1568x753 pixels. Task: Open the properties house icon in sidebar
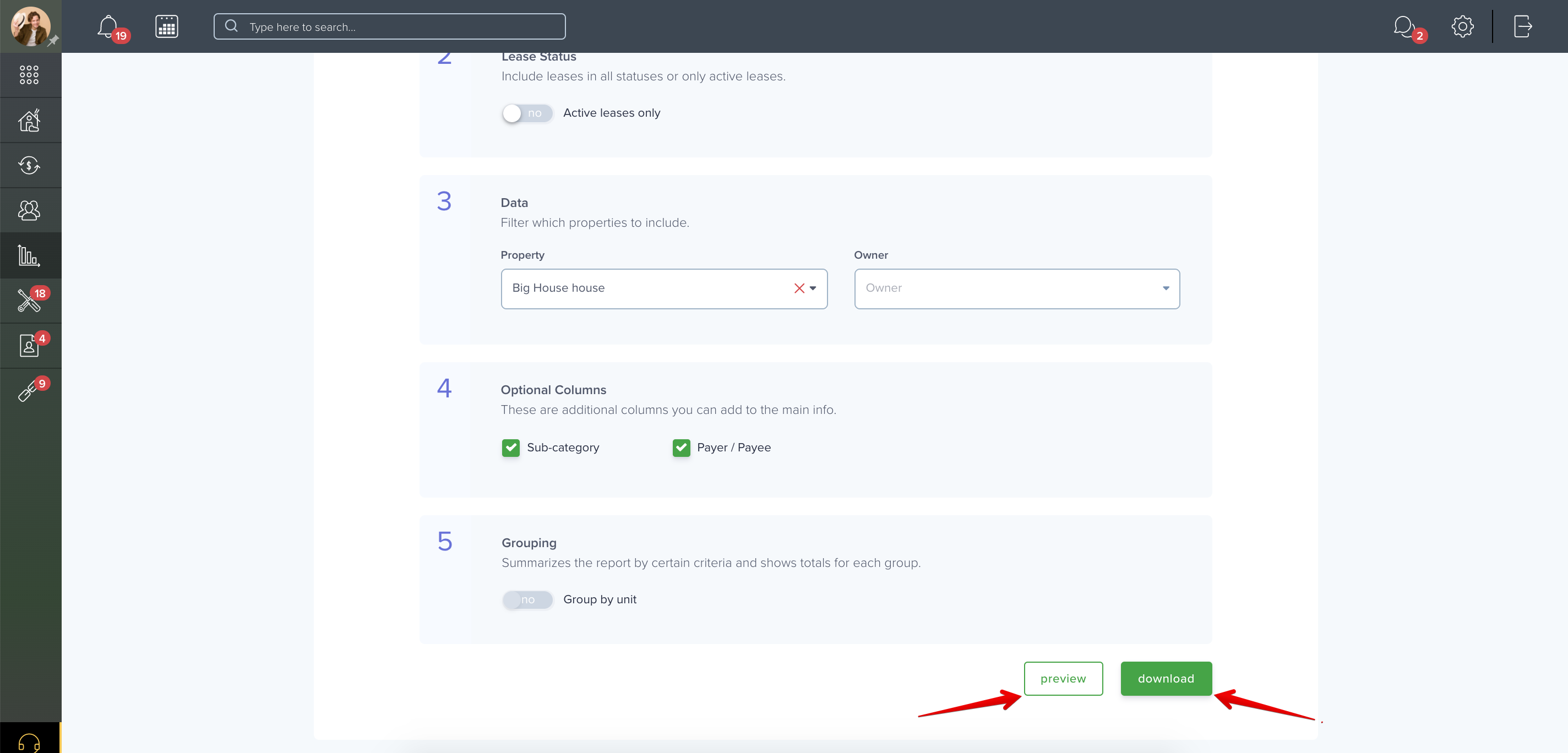(x=29, y=120)
